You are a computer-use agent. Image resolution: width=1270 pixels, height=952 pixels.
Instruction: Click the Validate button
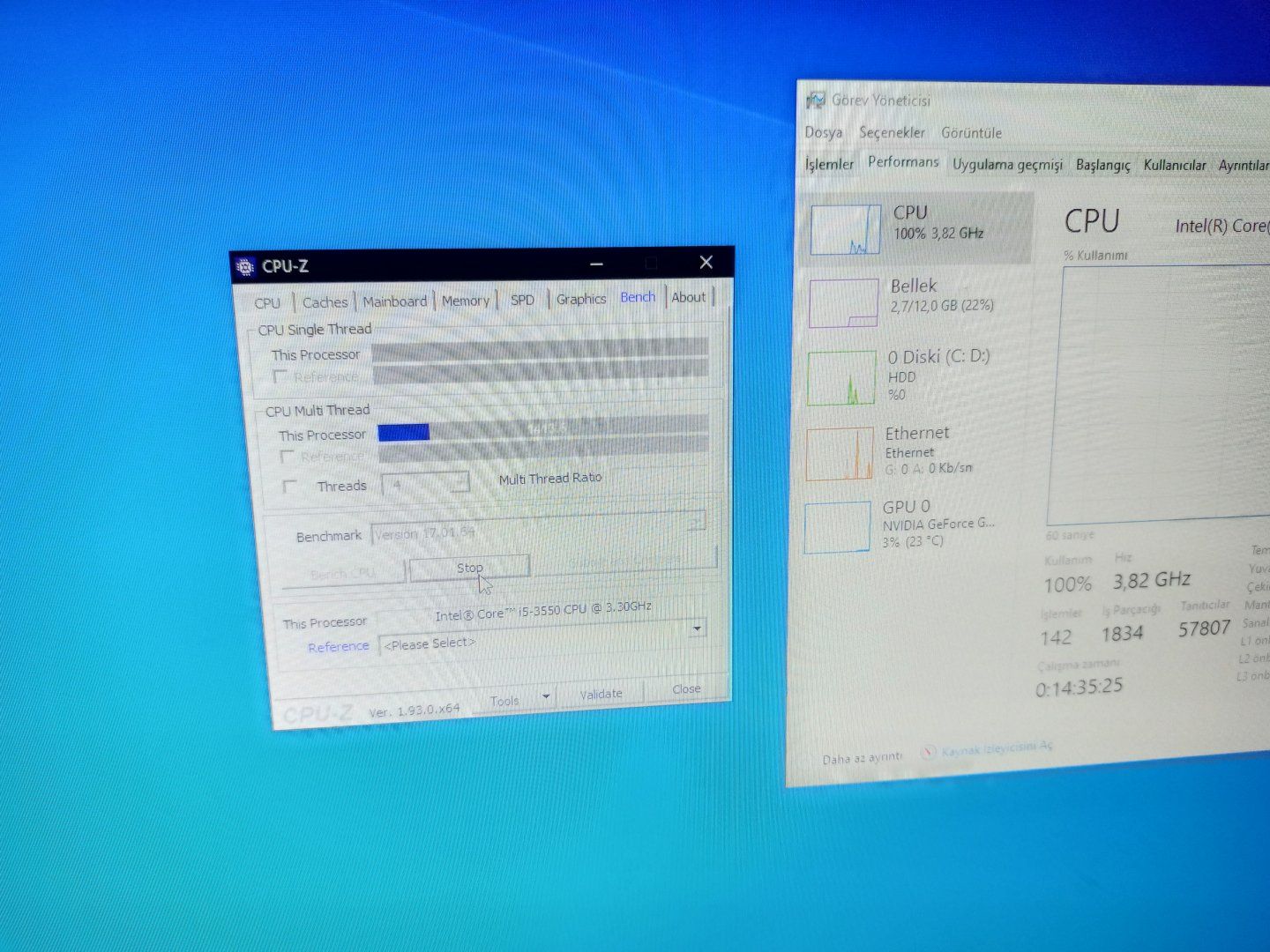pyautogui.click(x=601, y=694)
